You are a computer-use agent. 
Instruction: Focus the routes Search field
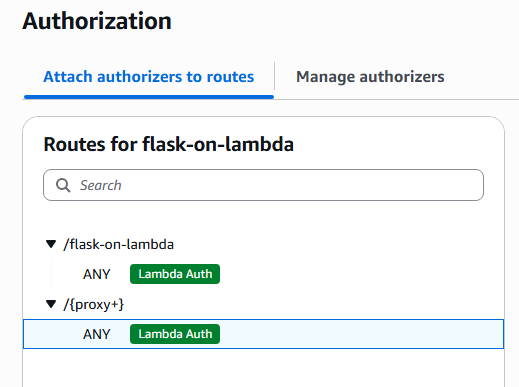pos(263,185)
